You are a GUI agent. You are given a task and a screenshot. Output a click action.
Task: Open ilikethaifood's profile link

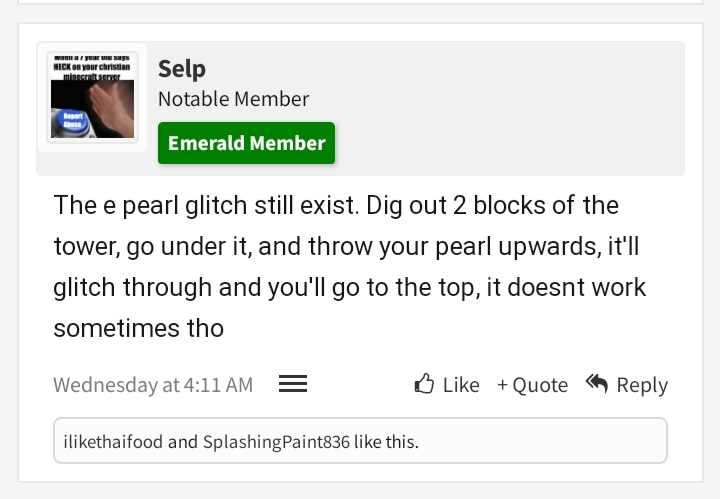[113, 442]
